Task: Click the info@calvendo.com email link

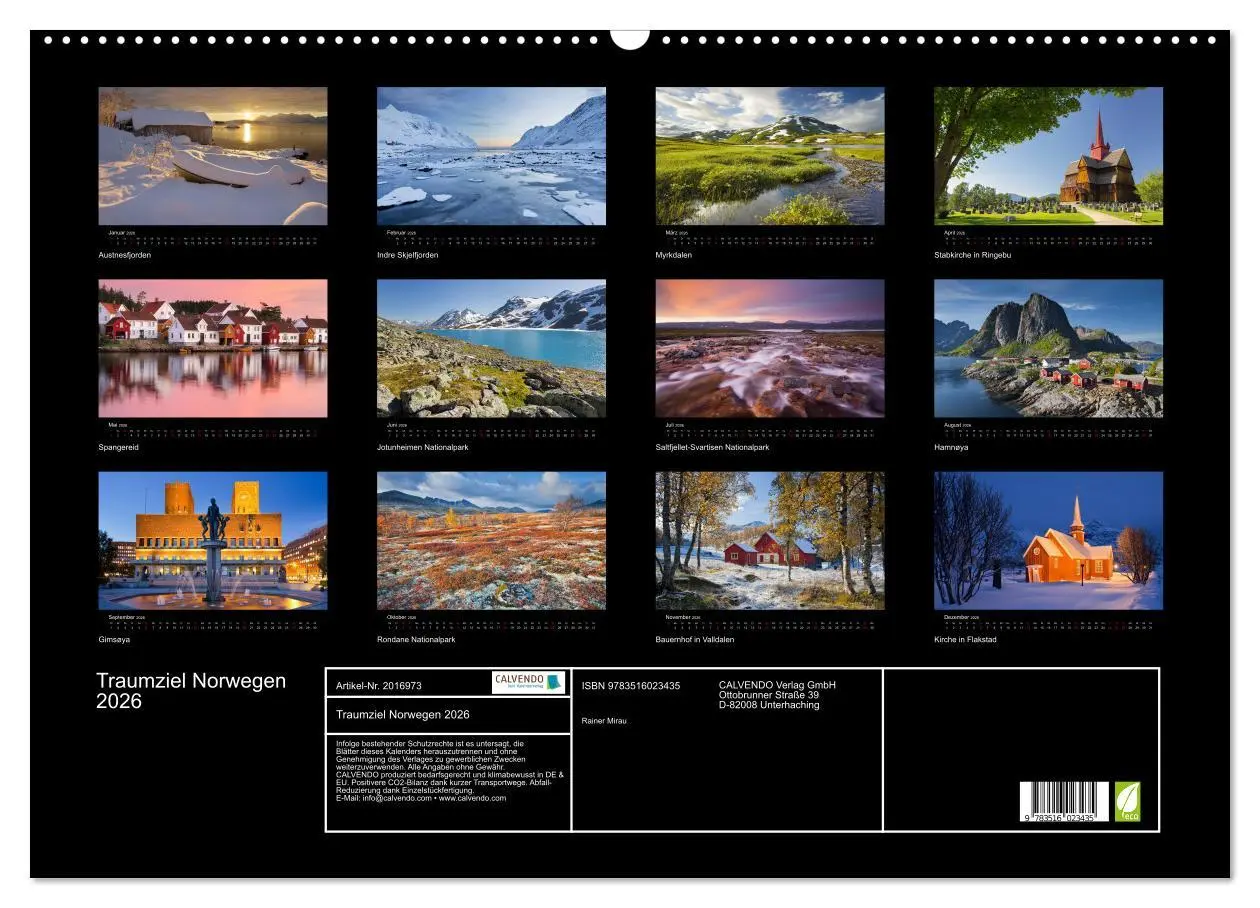Action: 396,798
